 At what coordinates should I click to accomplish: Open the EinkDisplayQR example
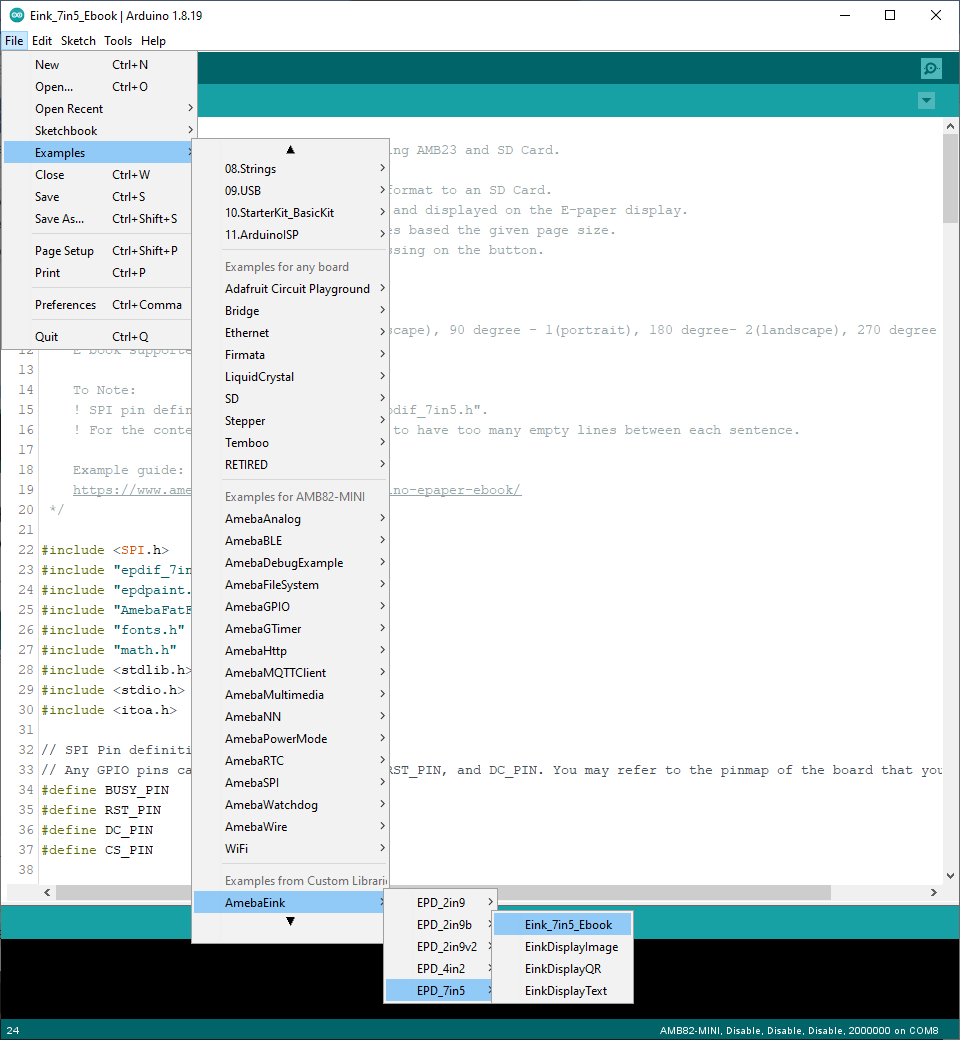[x=562, y=969]
